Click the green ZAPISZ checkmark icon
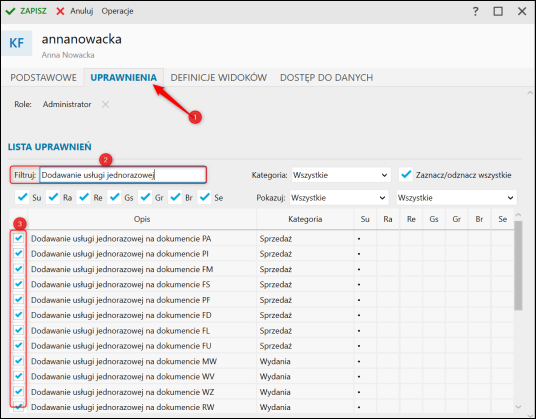This screenshot has width=536, height=419. click(11, 11)
